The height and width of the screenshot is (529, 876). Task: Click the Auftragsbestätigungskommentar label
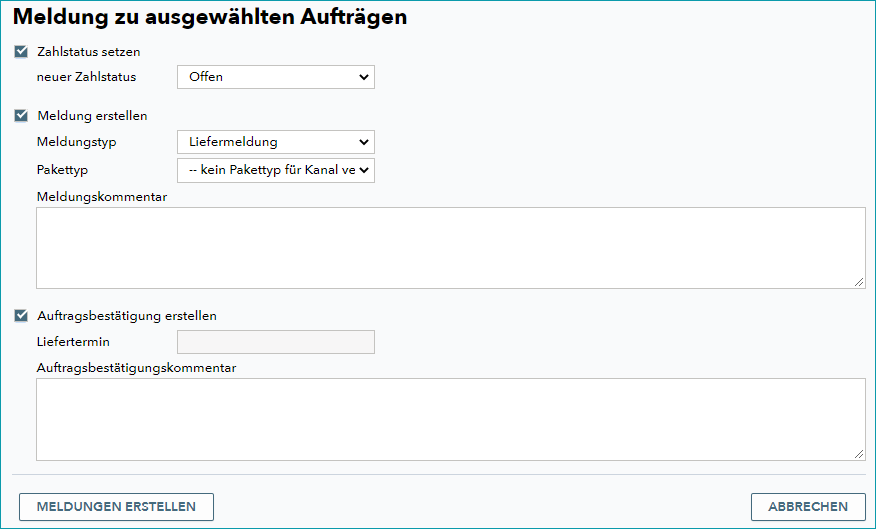pos(136,368)
